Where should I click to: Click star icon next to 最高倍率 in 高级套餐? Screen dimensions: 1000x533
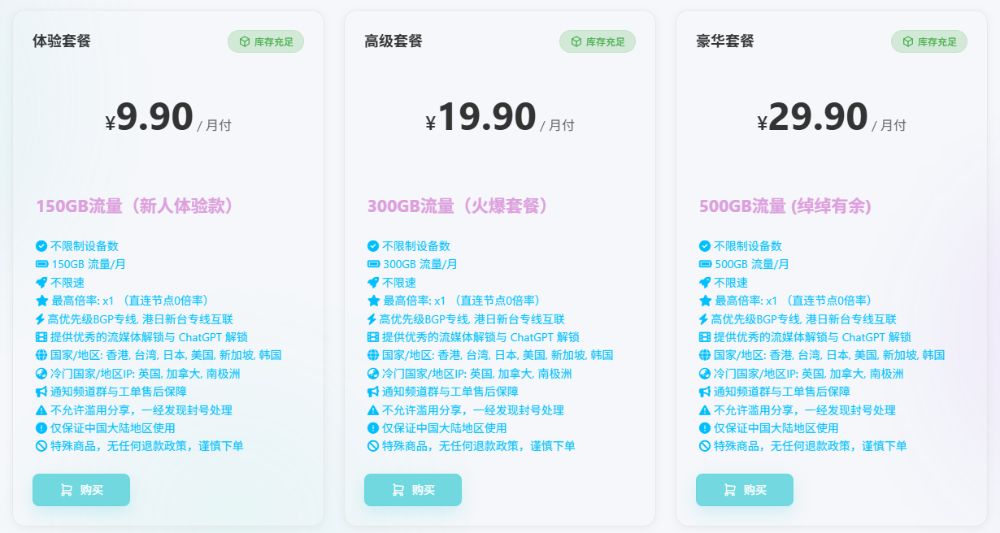[x=373, y=300]
